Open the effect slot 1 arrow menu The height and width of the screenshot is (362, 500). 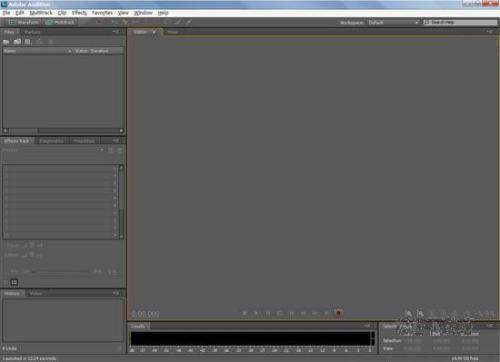click(x=115, y=168)
